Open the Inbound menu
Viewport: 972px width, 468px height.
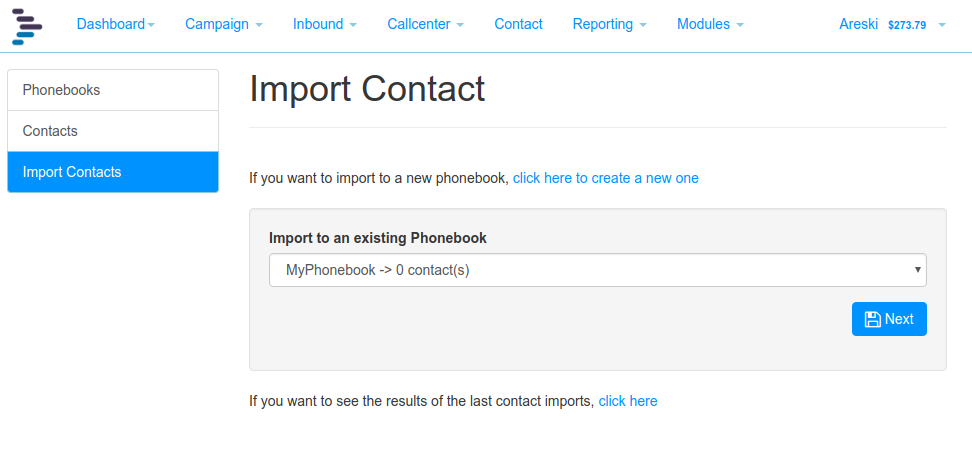tap(325, 24)
